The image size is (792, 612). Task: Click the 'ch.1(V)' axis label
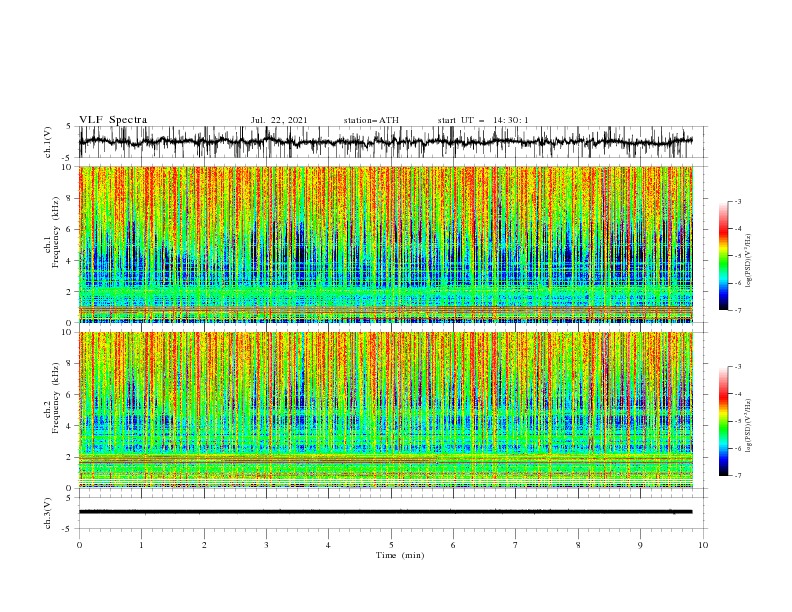48,142
